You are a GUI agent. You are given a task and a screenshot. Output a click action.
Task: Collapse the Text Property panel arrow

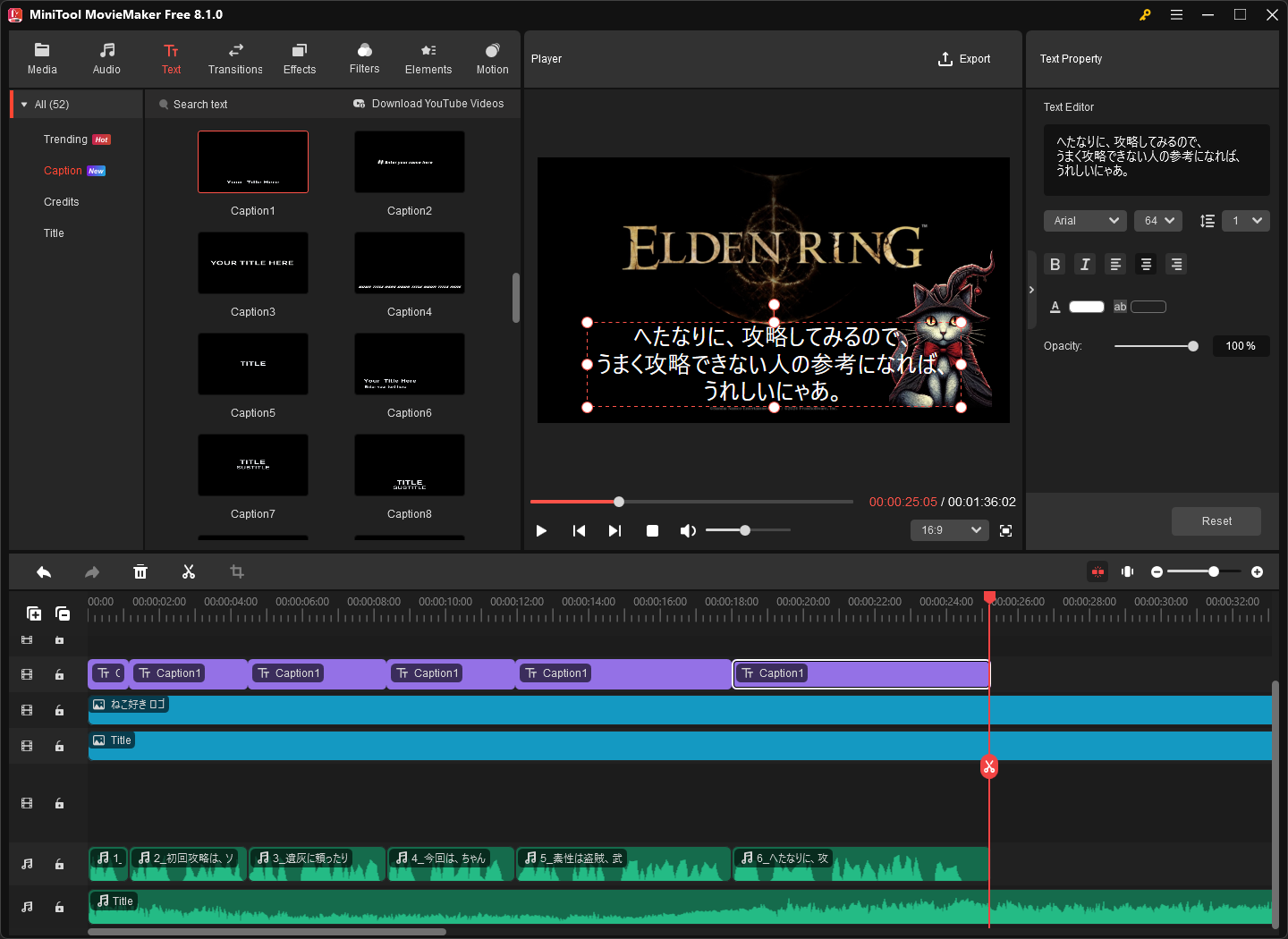tap(1031, 290)
